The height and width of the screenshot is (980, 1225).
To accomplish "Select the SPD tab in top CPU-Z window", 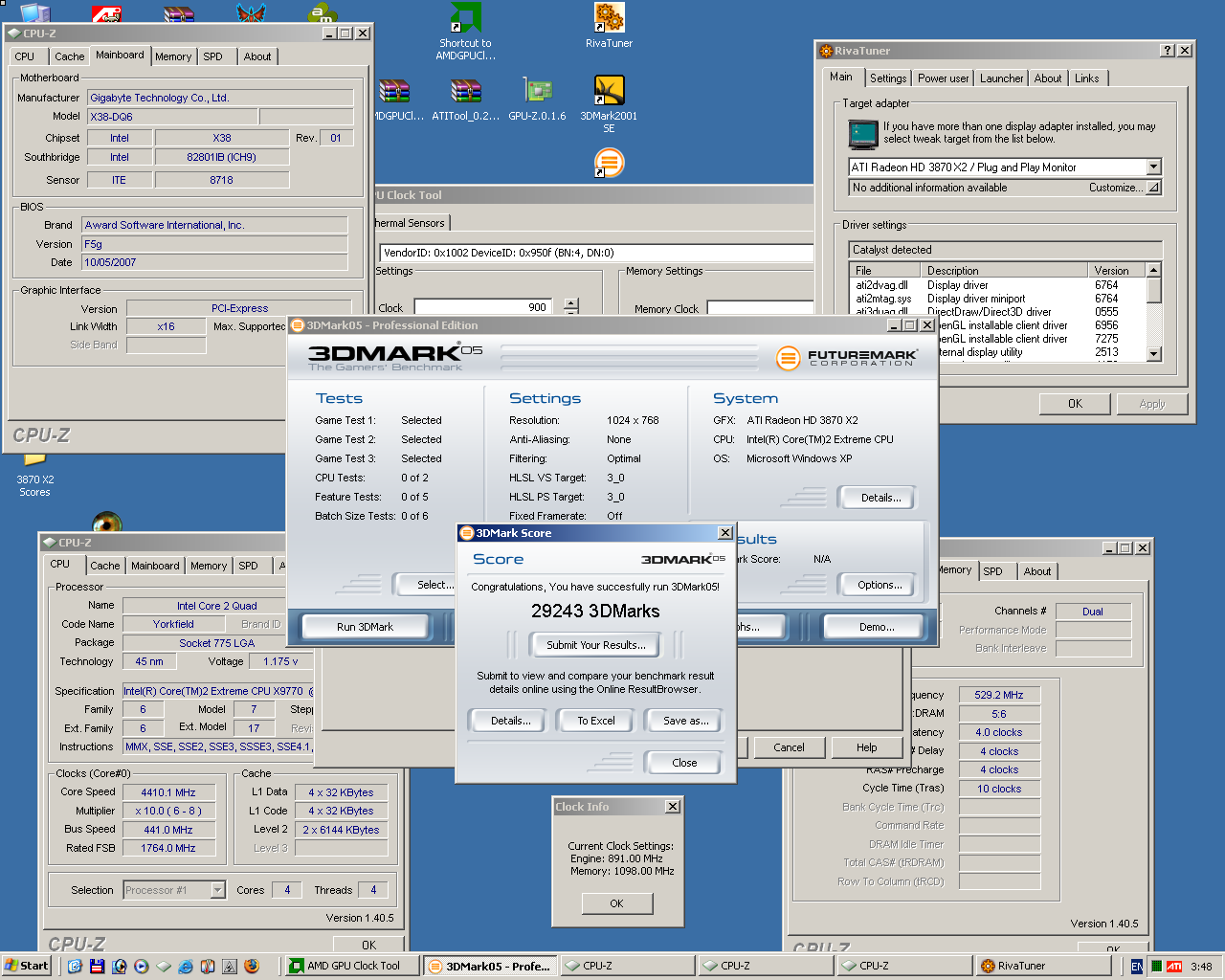I will click(x=212, y=56).
